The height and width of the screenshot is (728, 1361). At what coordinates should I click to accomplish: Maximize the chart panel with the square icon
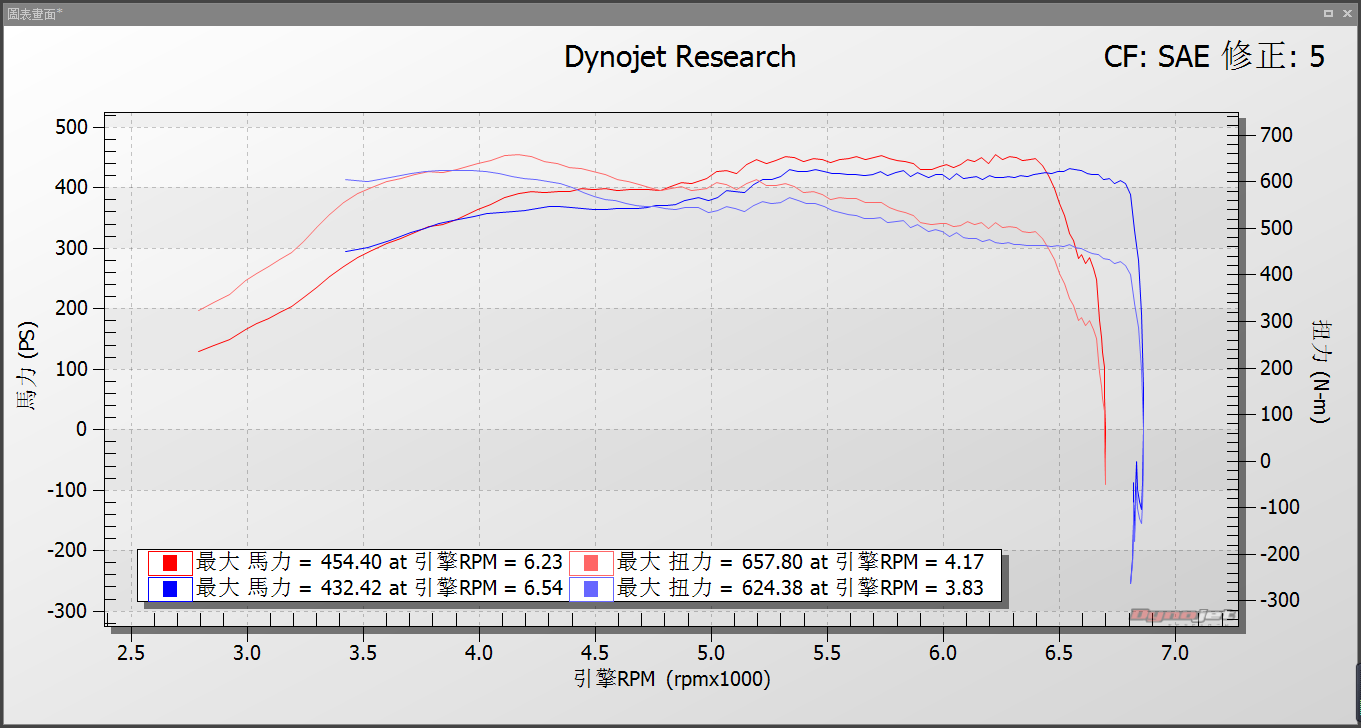[x=1328, y=13]
